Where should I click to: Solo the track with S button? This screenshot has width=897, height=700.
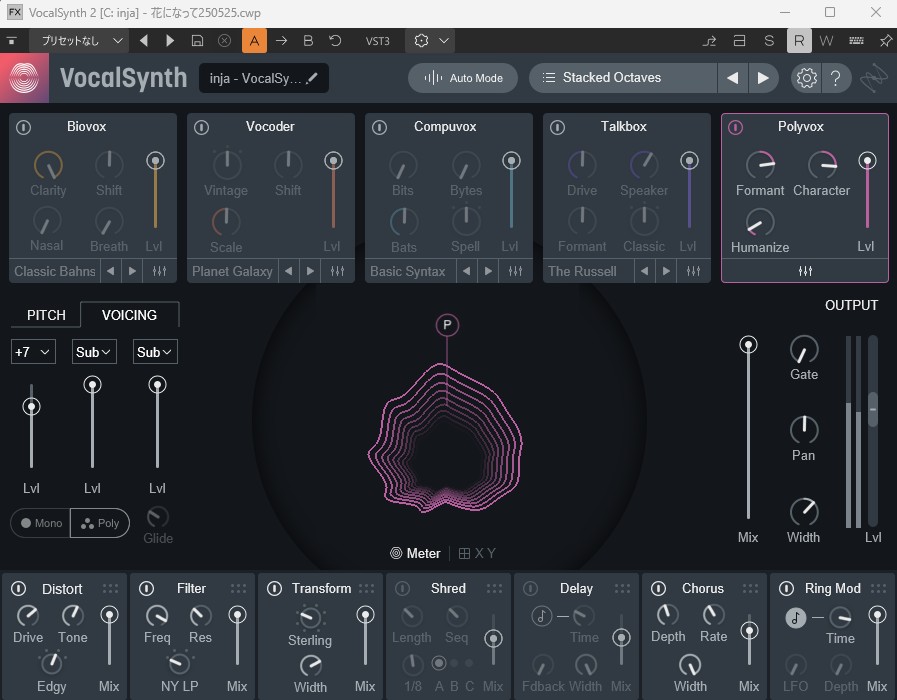coord(769,41)
